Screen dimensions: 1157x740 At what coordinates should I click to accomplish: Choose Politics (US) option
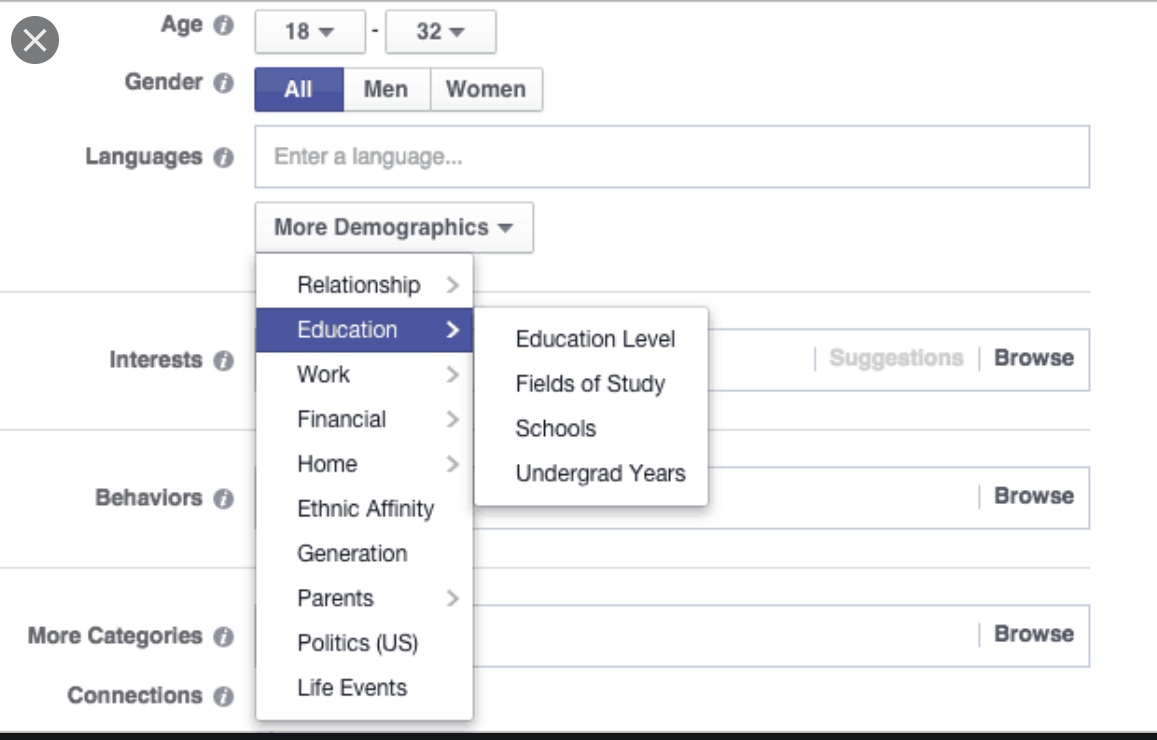365,643
